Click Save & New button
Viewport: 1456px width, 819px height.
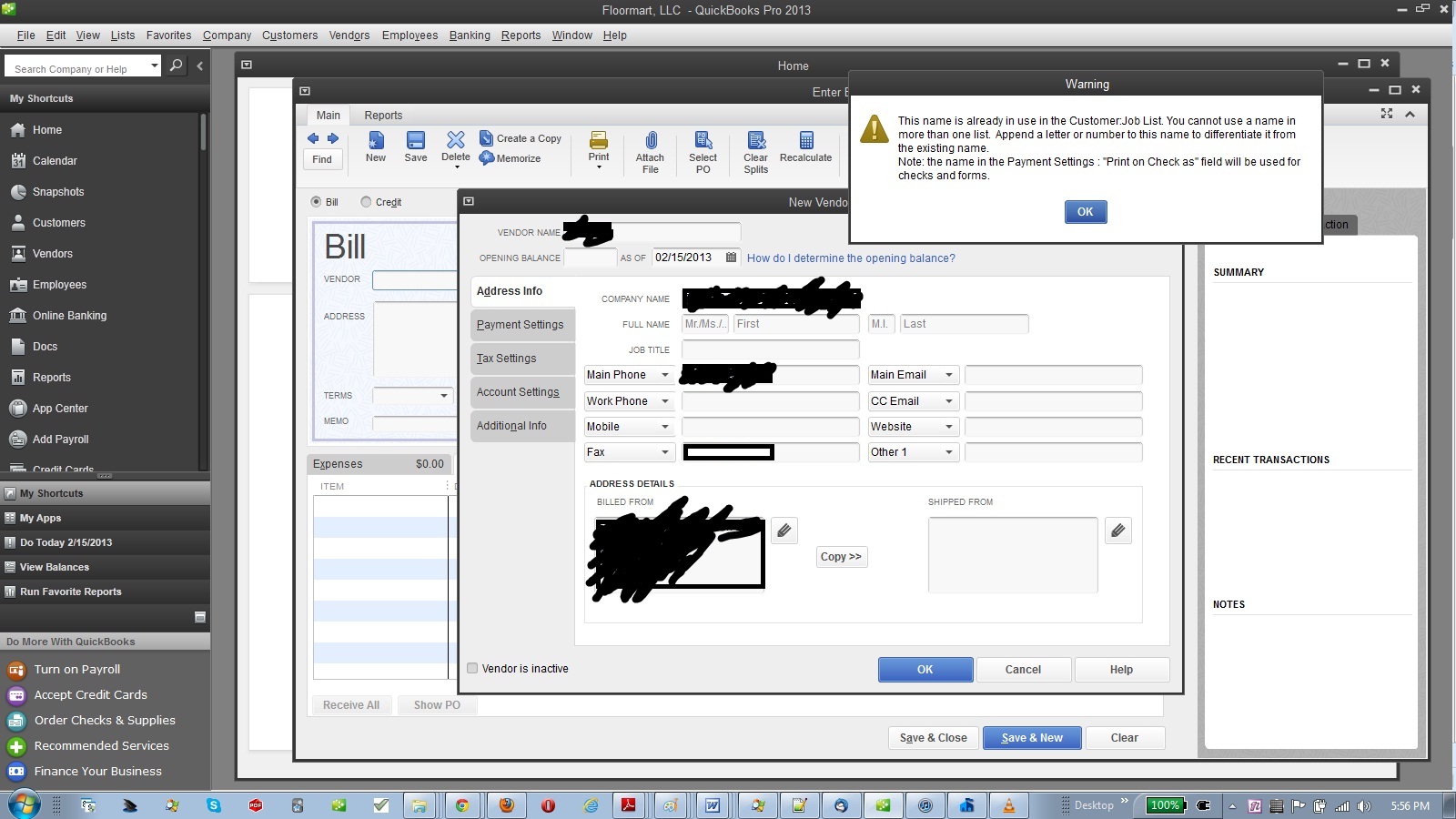[1032, 738]
